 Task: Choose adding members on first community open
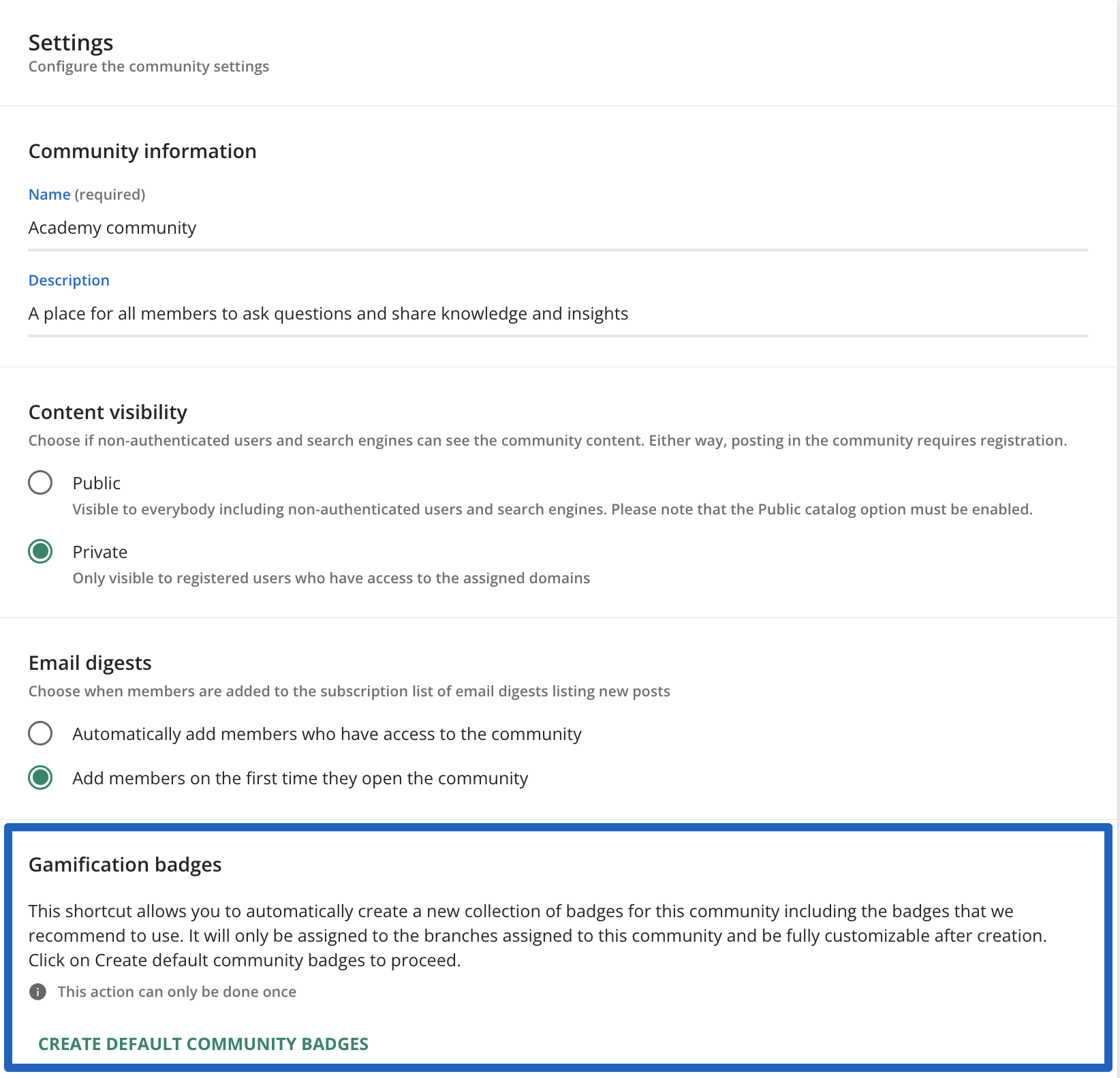(40, 777)
